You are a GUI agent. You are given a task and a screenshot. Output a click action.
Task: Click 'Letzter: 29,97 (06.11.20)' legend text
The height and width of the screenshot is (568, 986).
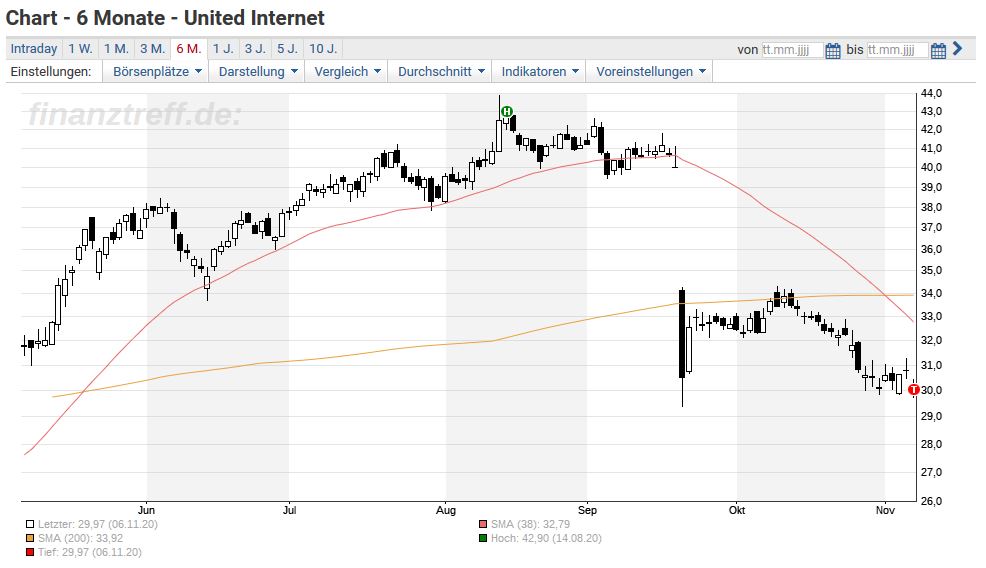[97, 524]
